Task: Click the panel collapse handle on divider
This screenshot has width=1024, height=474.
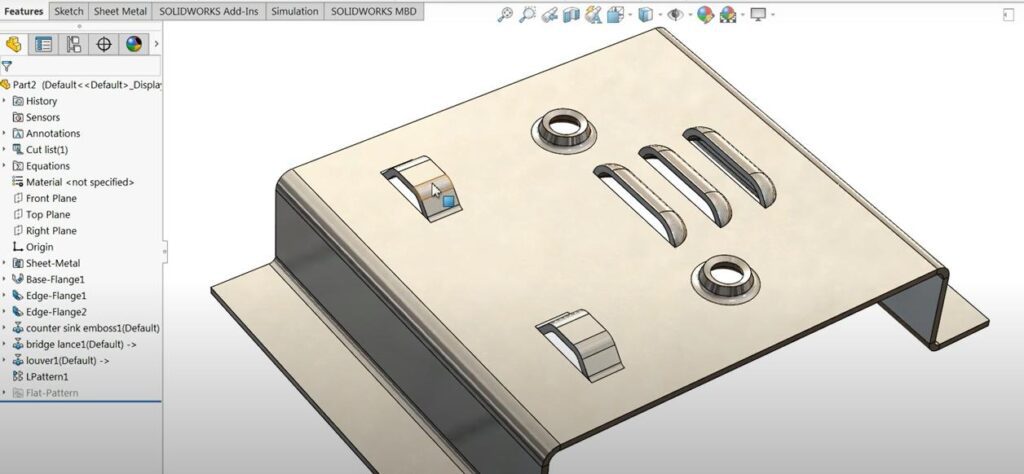Action: coord(165,251)
